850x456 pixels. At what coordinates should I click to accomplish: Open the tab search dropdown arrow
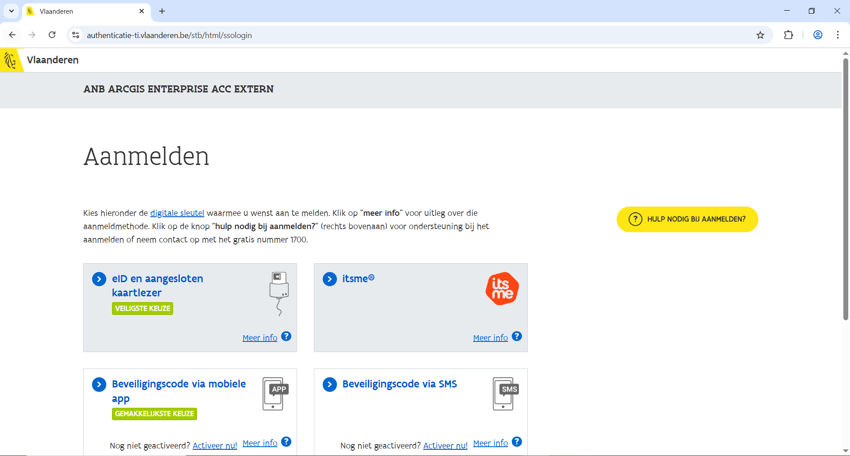click(x=11, y=11)
